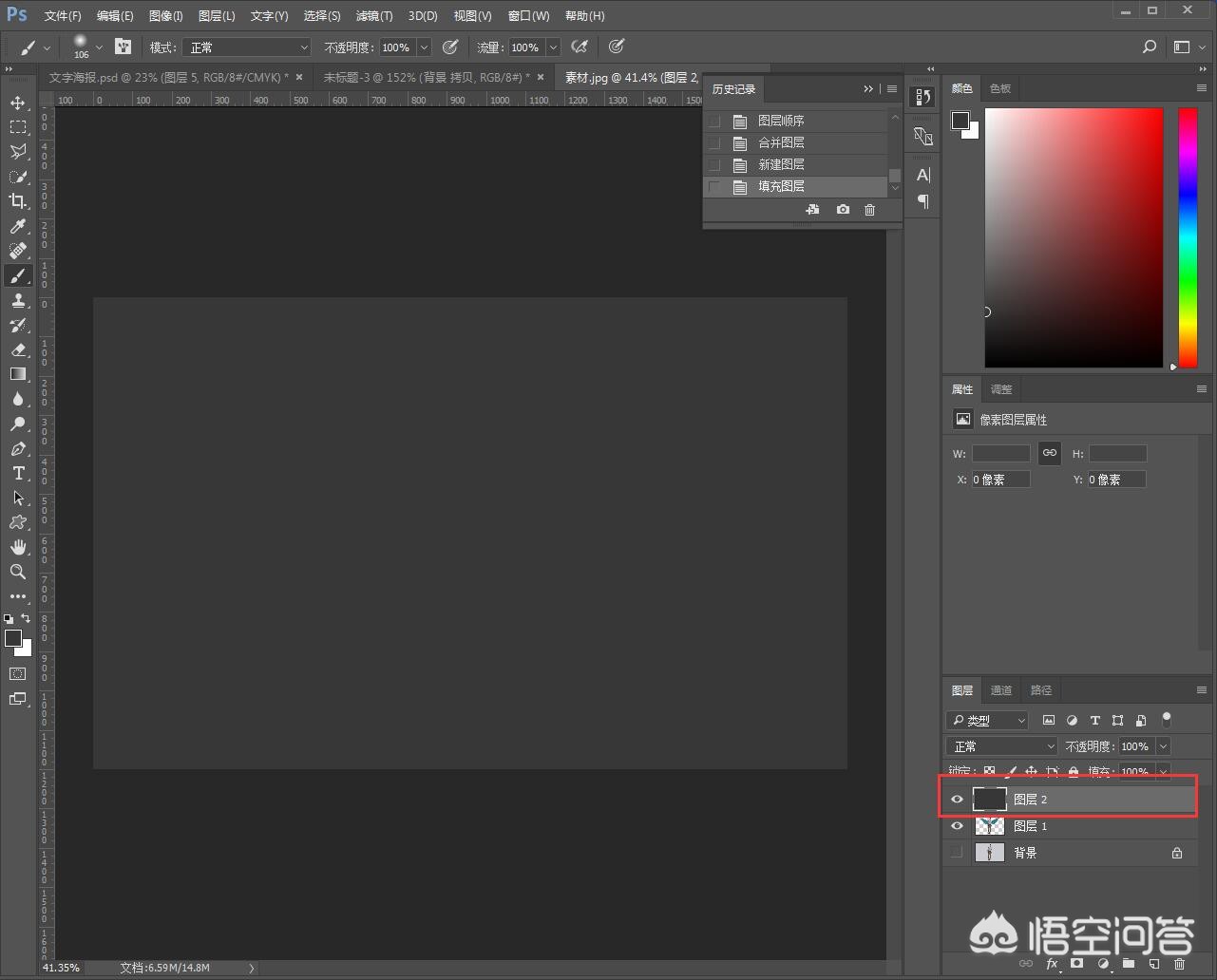Select the Crop tool
Viewport: 1217px width, 980px height.
pos(18,201)
